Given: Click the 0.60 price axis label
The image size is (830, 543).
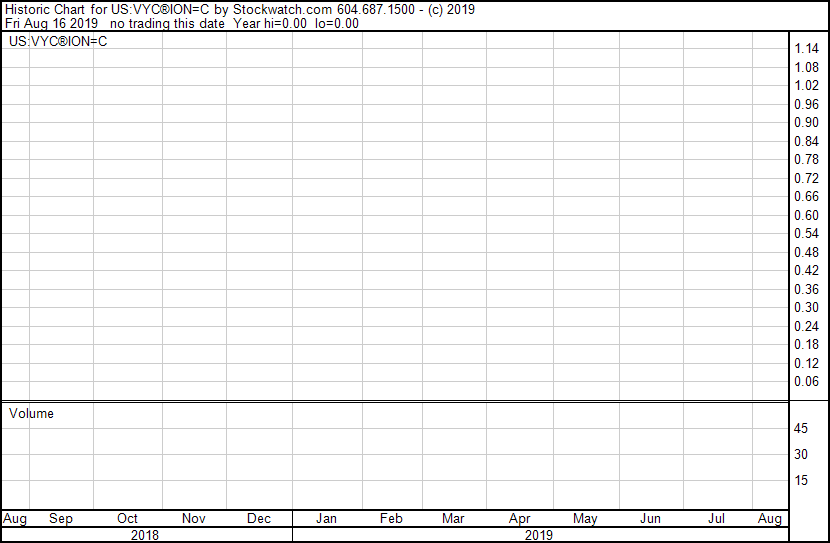Looking at the screenshot, I should coord(806,215).
